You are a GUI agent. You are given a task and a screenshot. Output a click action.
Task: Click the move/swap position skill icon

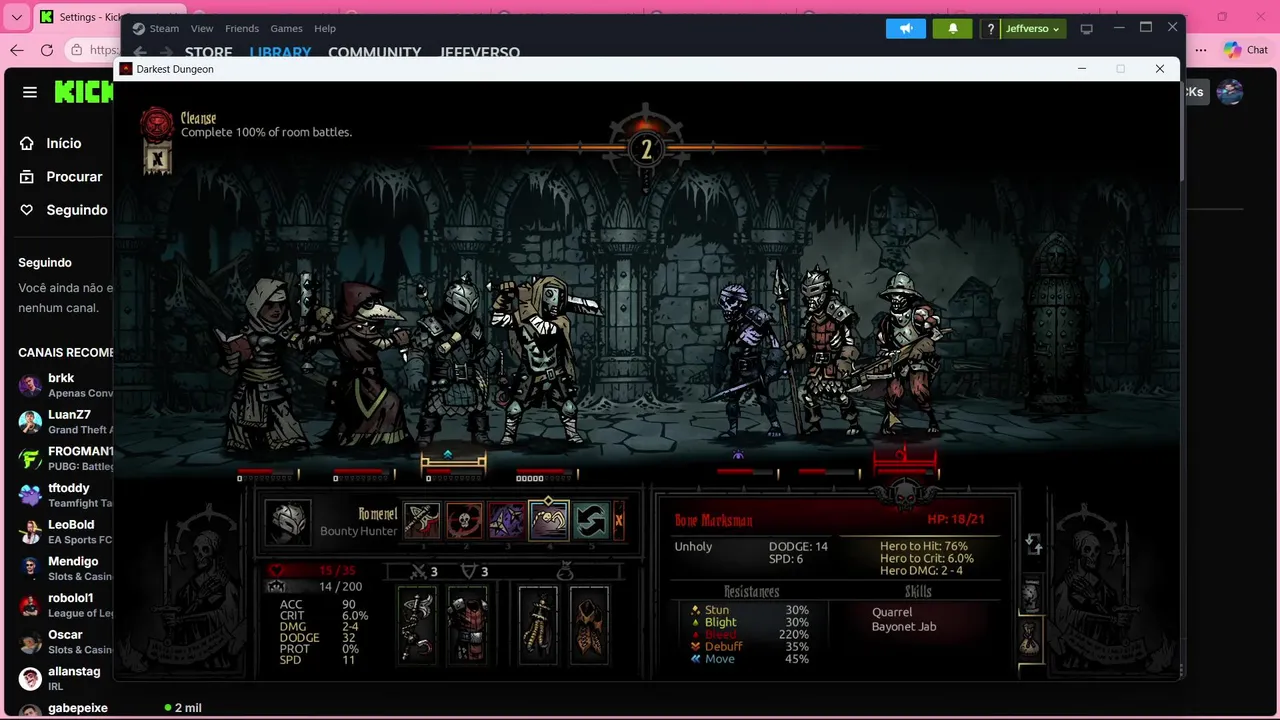[x=591, y=521]
